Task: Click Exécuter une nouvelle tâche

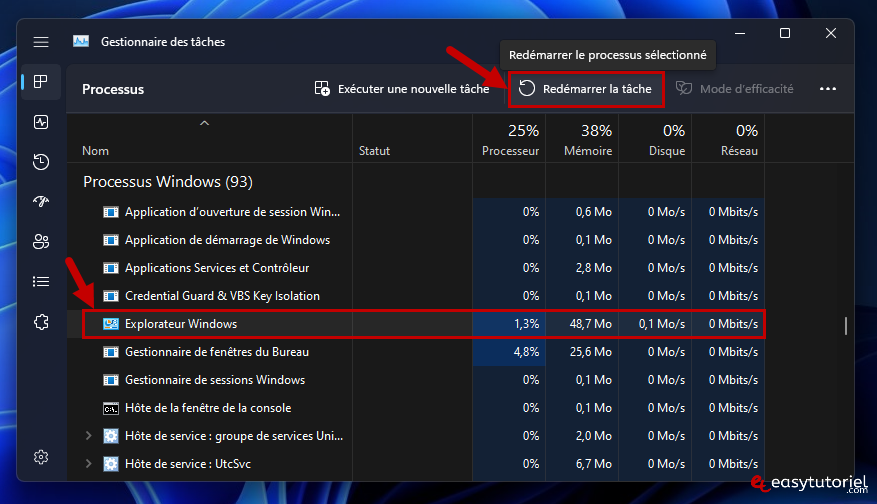Action: 402,89
